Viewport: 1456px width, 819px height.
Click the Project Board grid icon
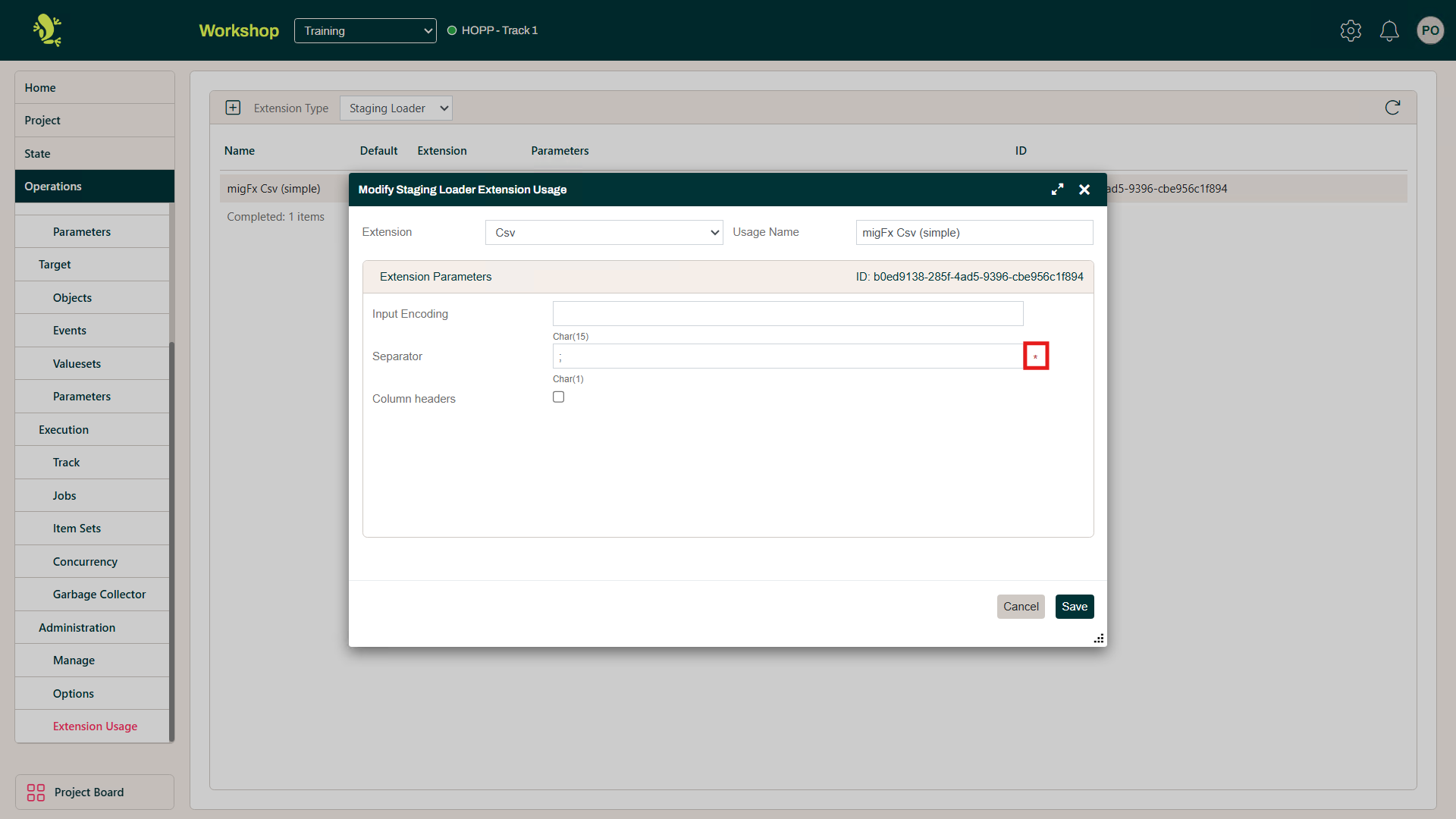pyautogui.click(x=35, y=792)
